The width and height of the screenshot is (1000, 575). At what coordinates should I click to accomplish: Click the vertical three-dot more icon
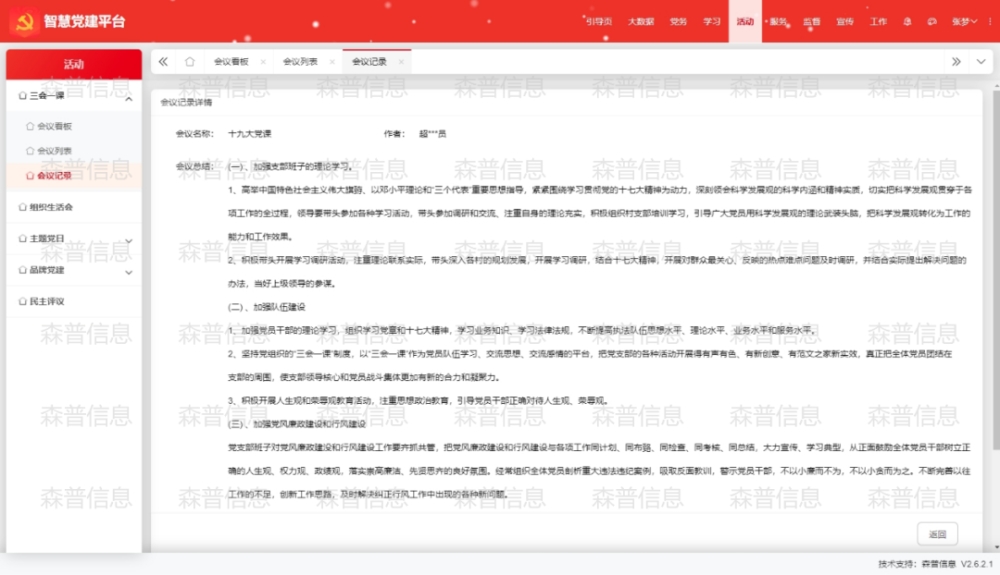(988, 21)
